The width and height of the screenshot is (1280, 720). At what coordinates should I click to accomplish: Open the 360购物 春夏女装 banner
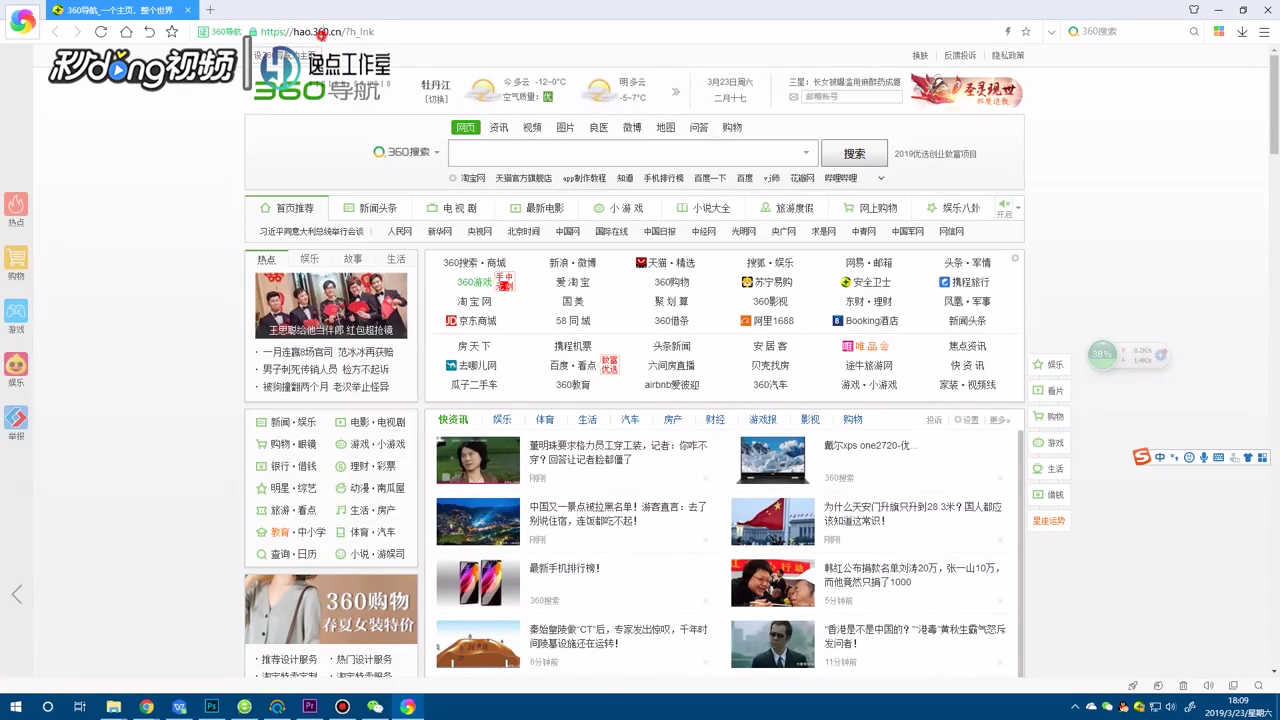coord(331,609)
